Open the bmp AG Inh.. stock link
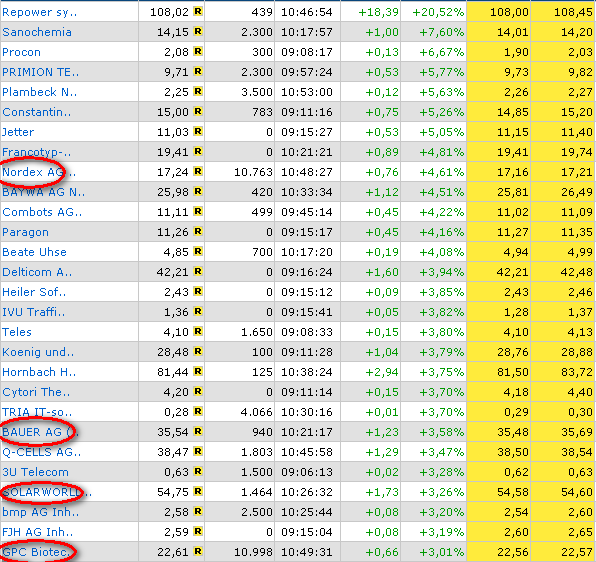This screenshot has width=596, height=562. point(41,512)
